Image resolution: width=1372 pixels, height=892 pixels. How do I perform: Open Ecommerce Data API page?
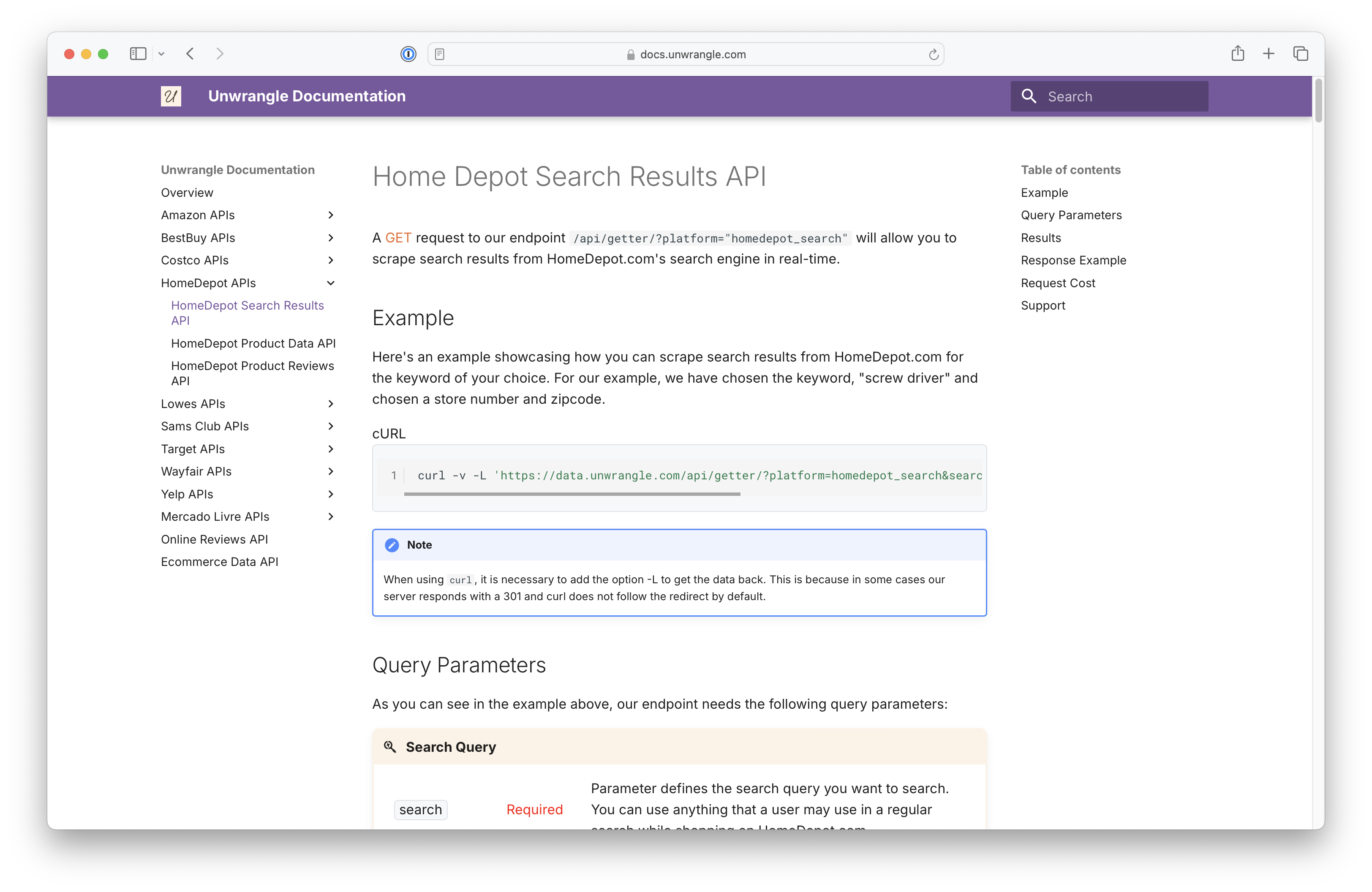pyautogui.click(x=220, y=562)
